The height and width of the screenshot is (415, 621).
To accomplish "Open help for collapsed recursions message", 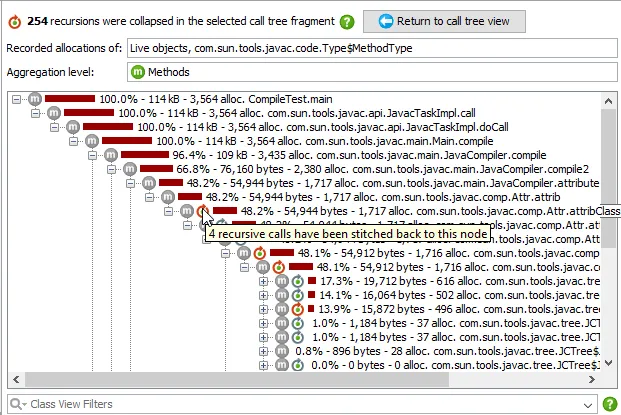I will [347, 22].
